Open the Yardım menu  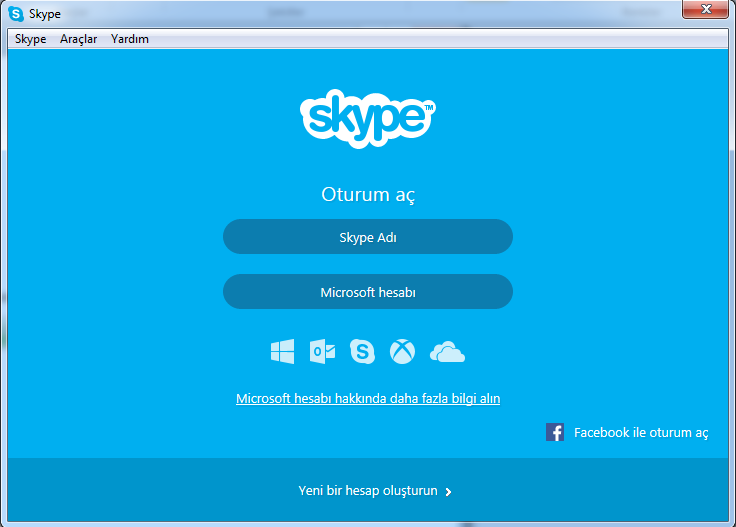coord(130,39)
